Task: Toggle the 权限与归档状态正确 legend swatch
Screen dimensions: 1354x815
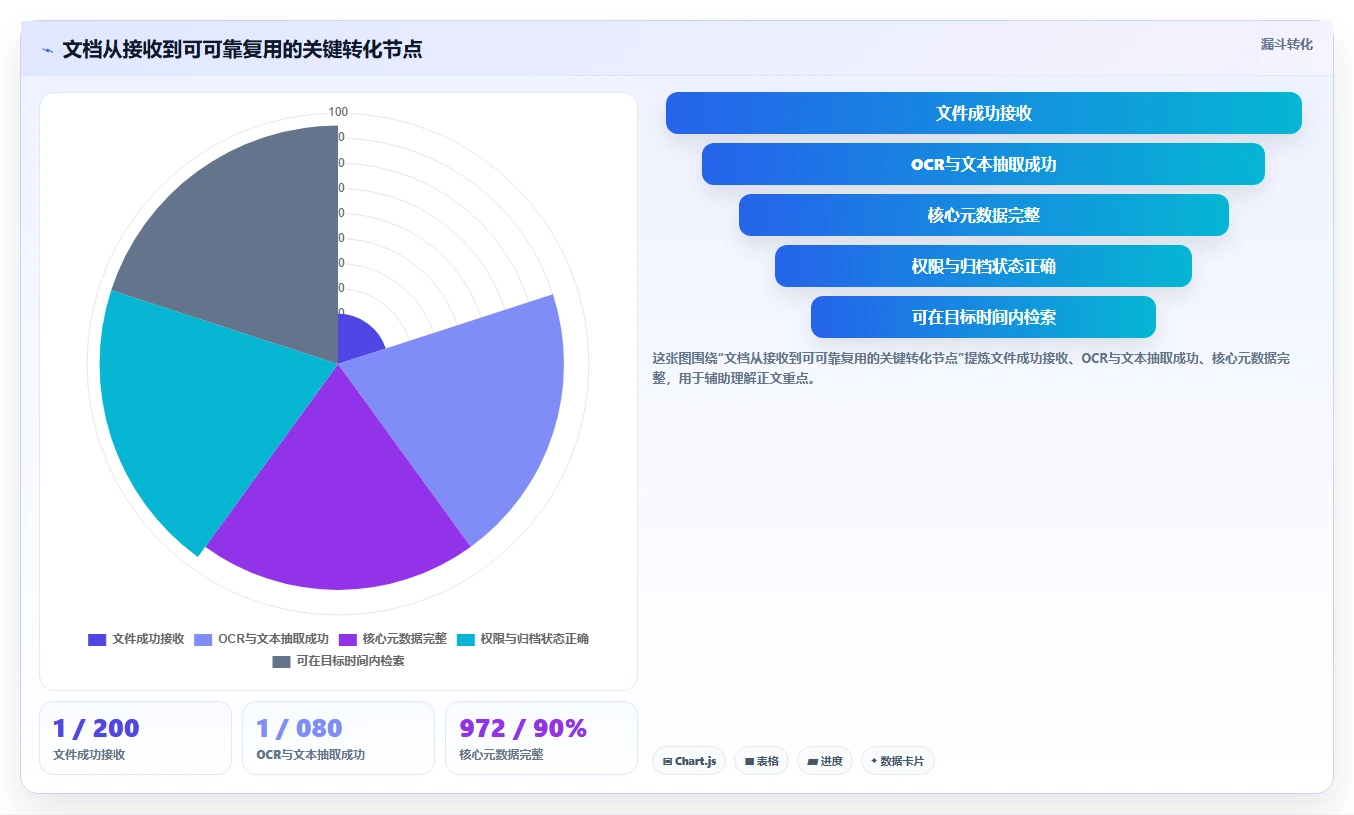Action: coord(465,639)
